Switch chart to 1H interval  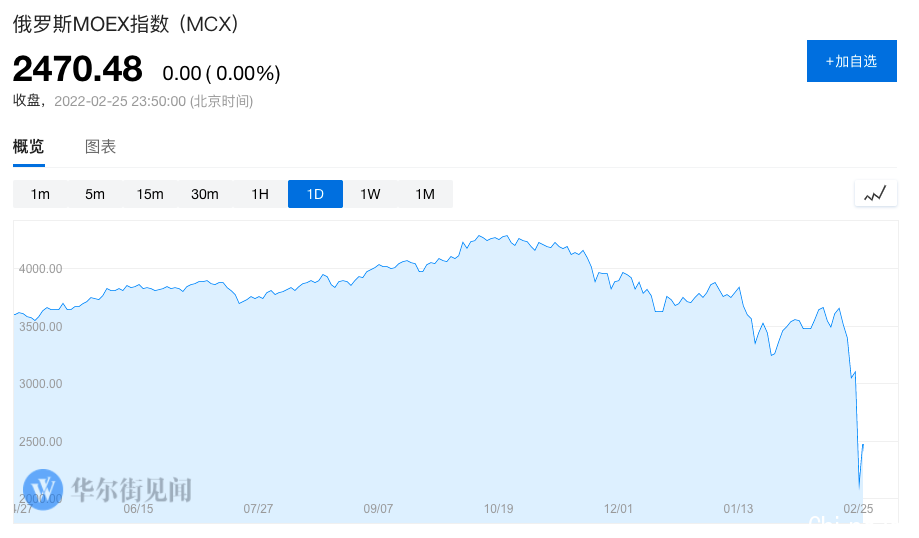(260, 194)
